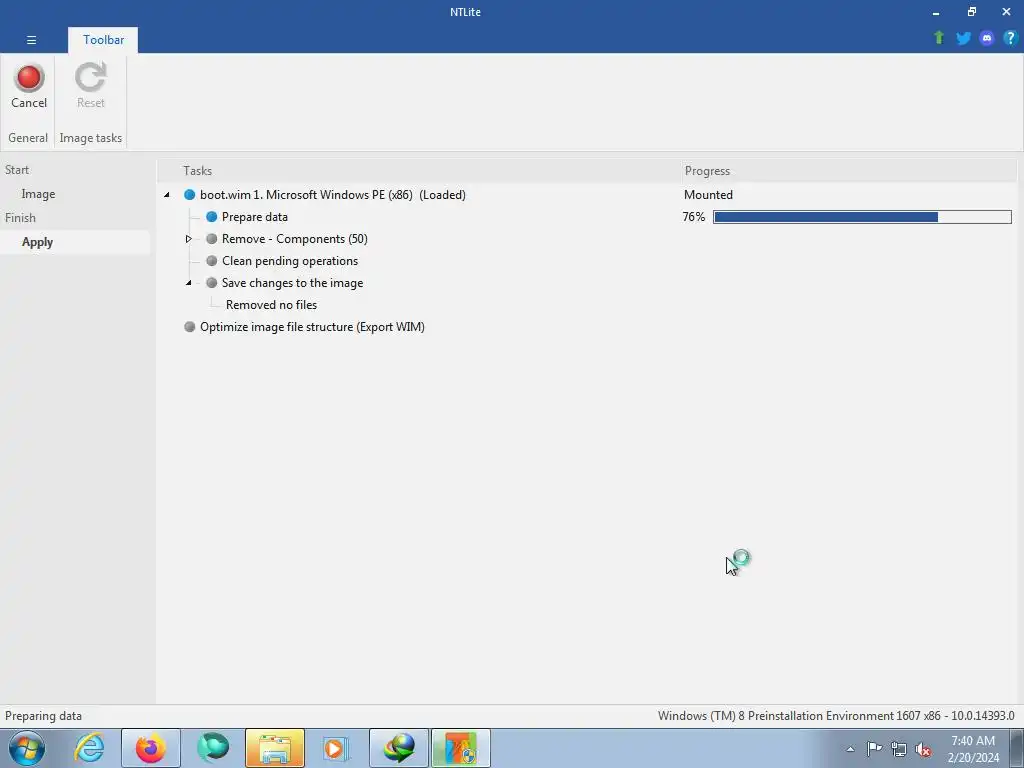
Task: Click grey dot beside Clean pending operations
Action: pos(212,261)
